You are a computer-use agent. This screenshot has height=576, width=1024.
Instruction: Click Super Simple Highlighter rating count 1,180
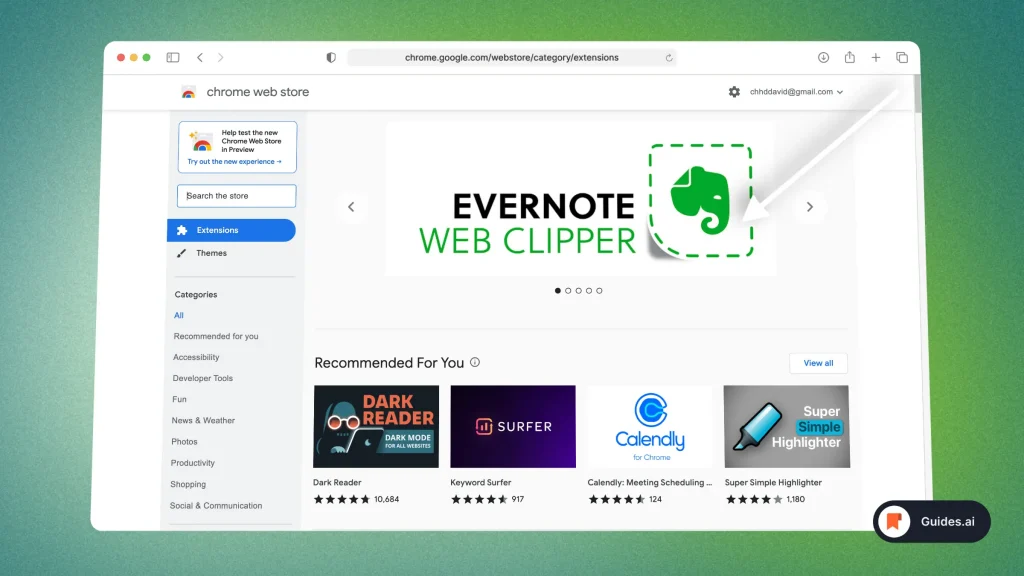click(795, 499)
